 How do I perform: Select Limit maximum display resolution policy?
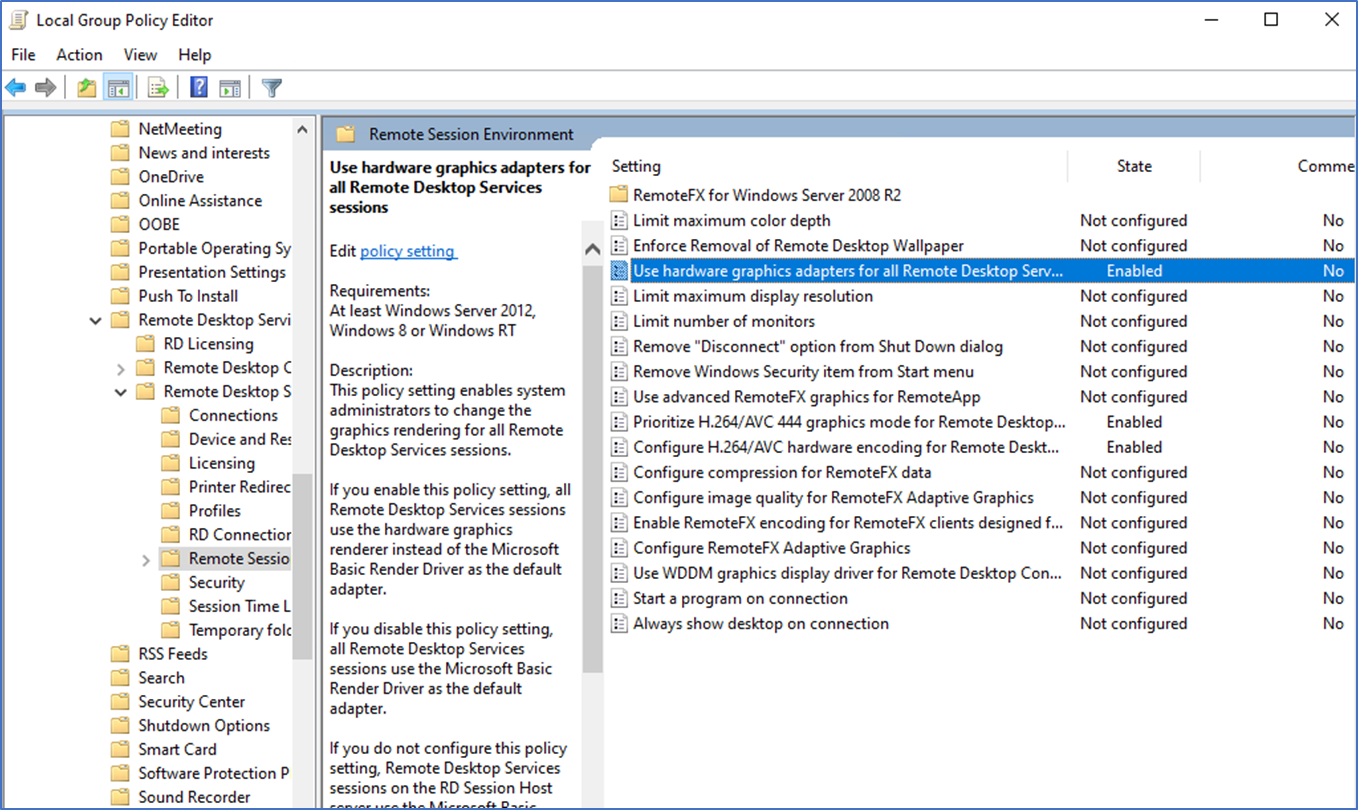tap(753, 297)
